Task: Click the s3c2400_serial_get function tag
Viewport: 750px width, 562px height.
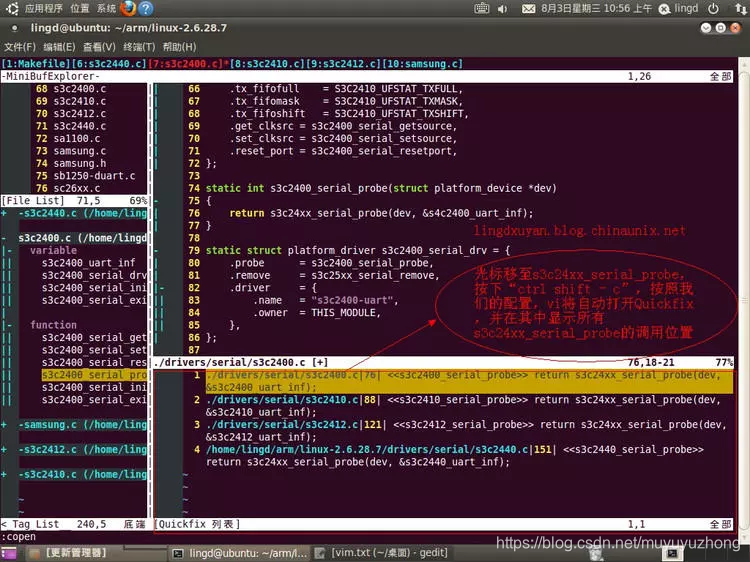Action: tap(94, 338)
